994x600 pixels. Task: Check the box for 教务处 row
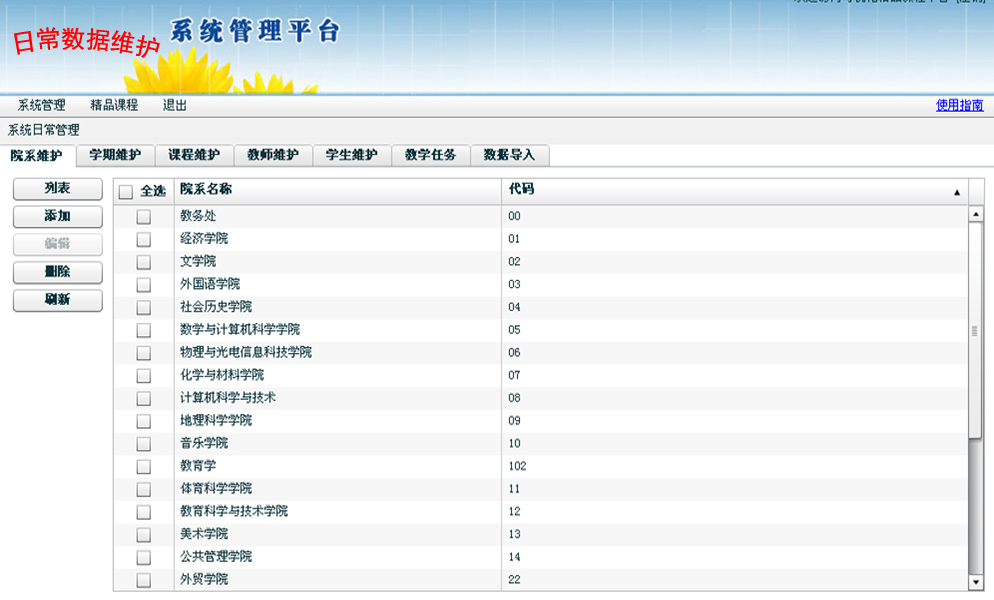pos(144,216)
